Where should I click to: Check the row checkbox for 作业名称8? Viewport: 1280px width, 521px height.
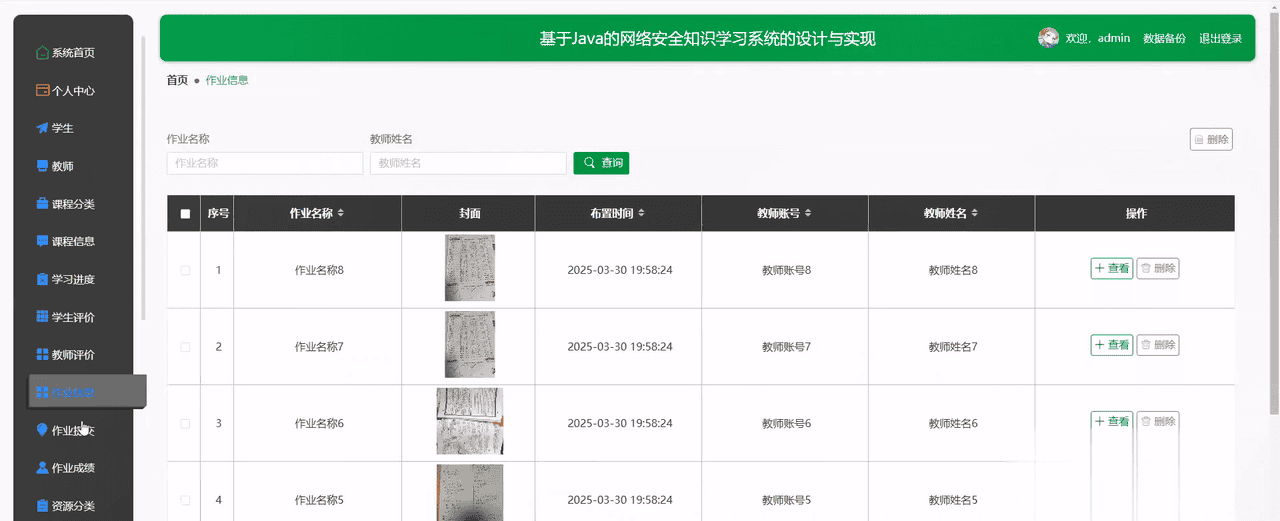[185, 270]
